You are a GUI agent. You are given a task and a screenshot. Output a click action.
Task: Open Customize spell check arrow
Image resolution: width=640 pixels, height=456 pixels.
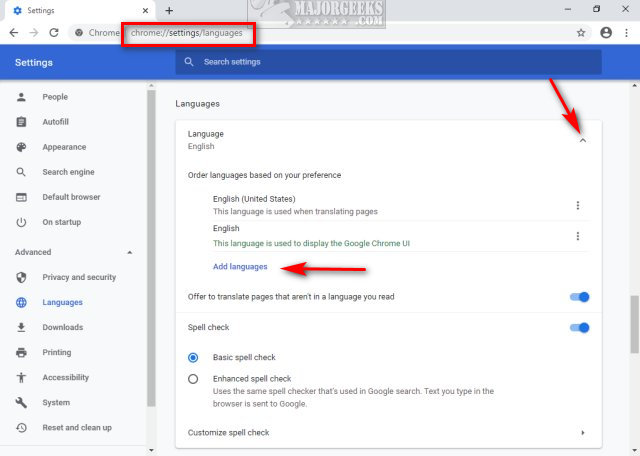[583, 432]
